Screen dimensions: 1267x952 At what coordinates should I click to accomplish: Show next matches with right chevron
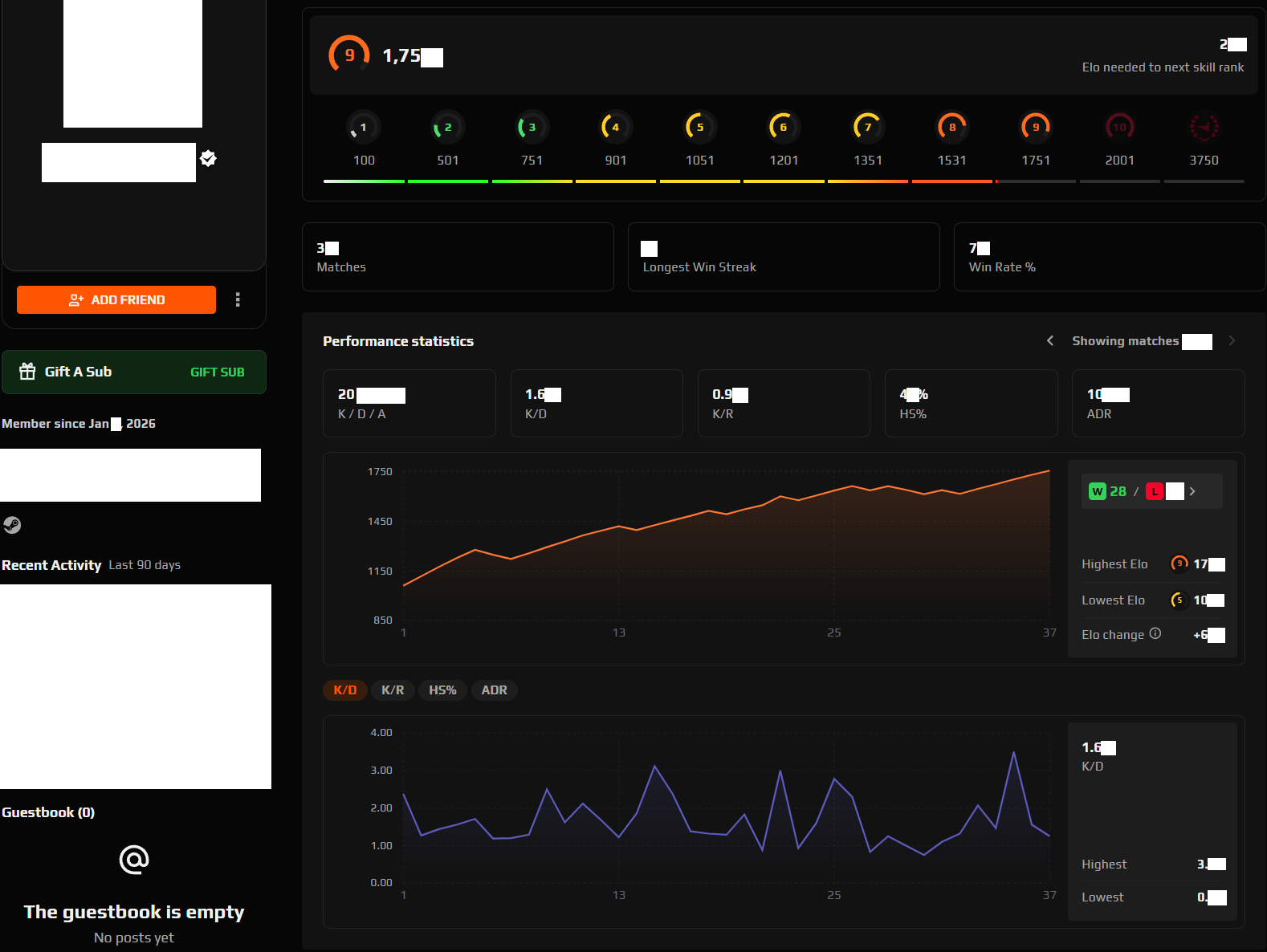point(1232,341)
